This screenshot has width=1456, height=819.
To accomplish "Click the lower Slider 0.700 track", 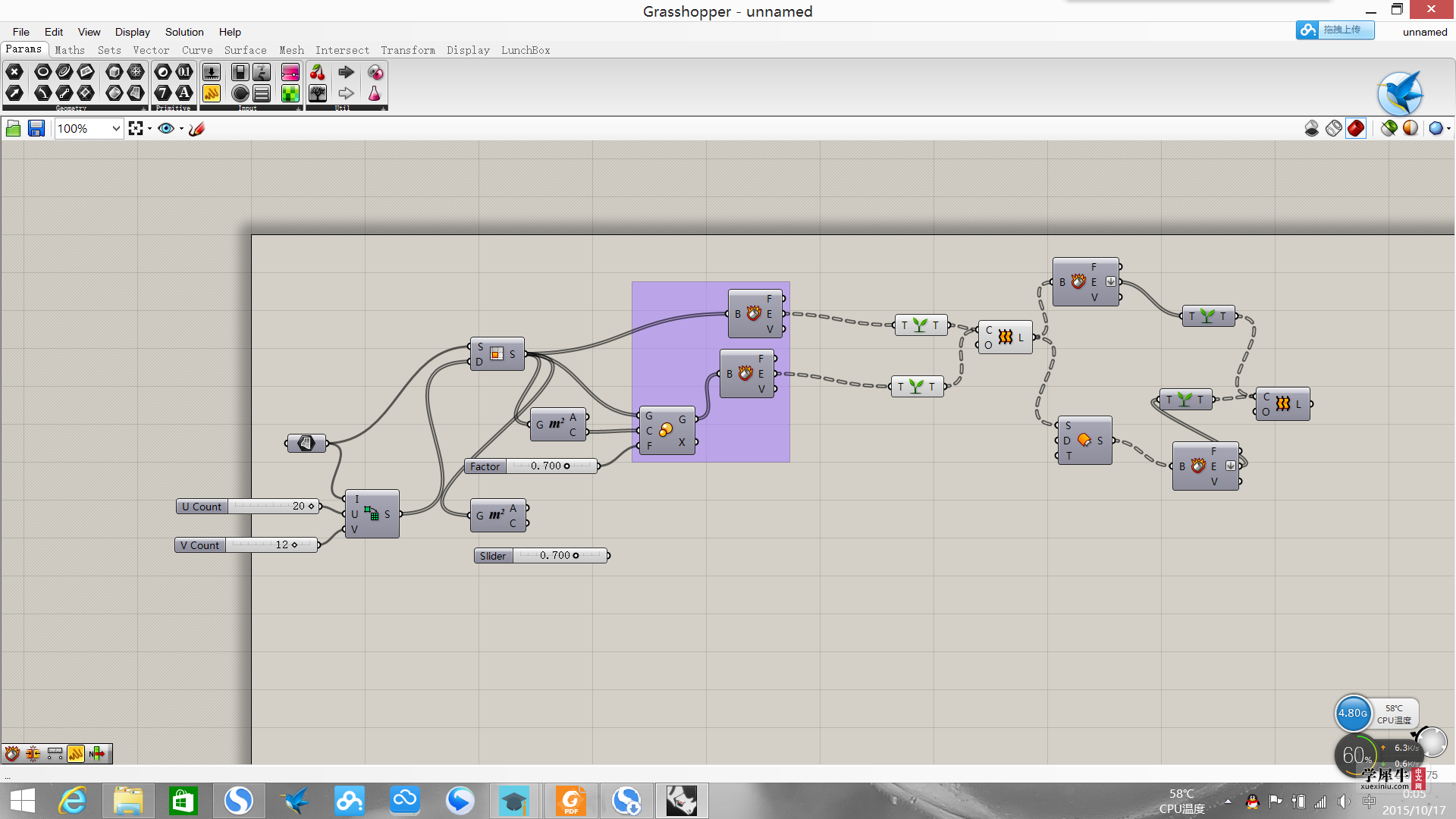I will 560,556.
